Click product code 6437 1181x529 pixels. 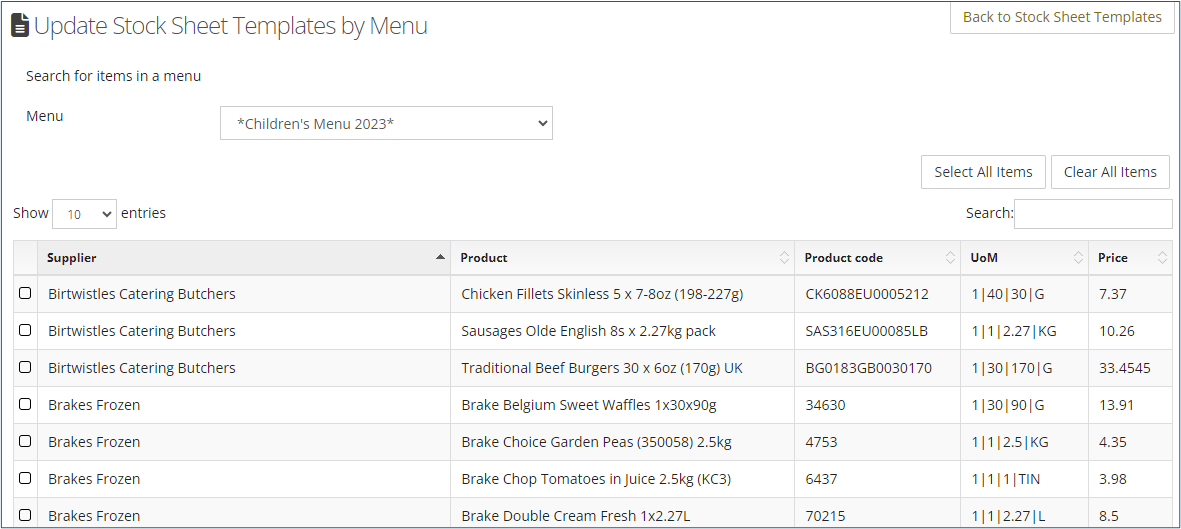point(821,479)
